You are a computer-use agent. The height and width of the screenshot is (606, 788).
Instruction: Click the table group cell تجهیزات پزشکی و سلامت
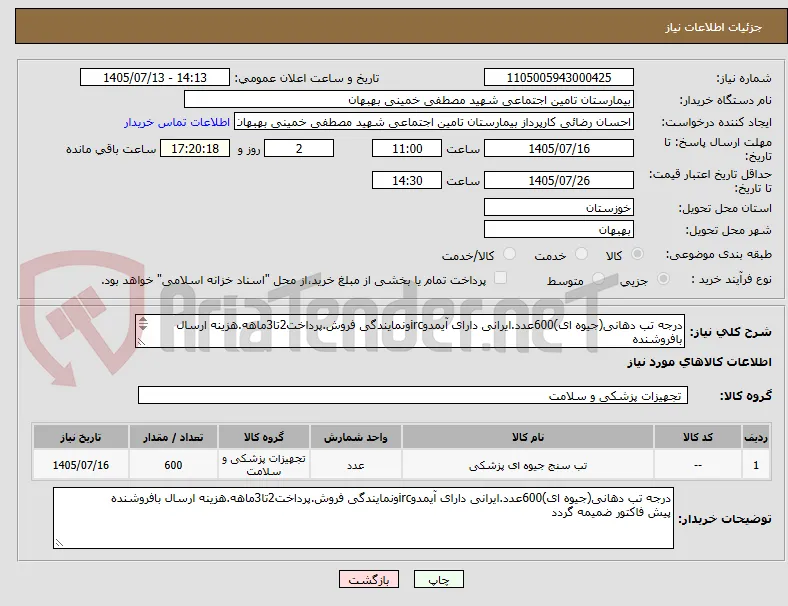point(264,465)
